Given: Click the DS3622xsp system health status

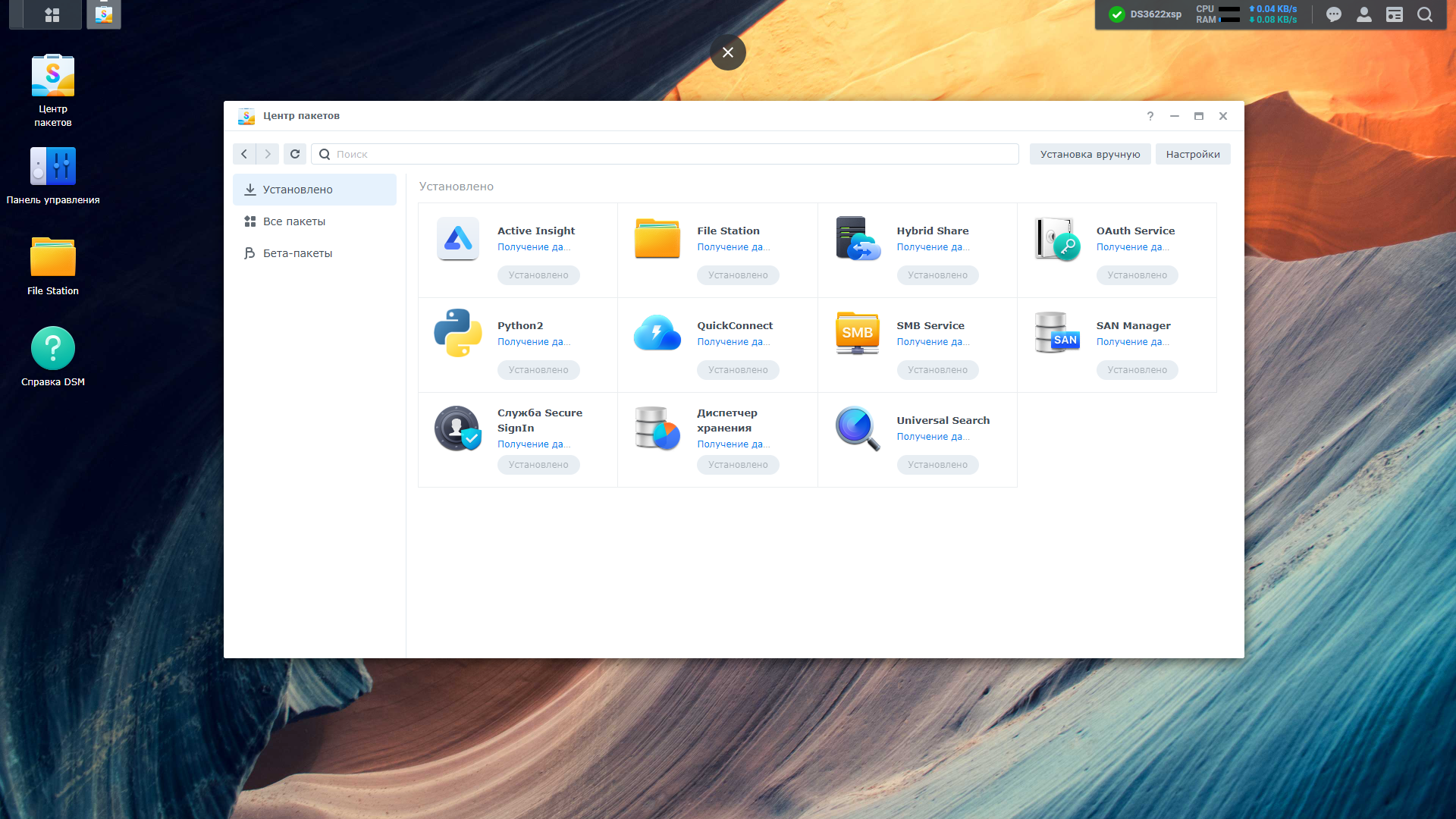Looking at the screenshot, I should pos(1145,14).
